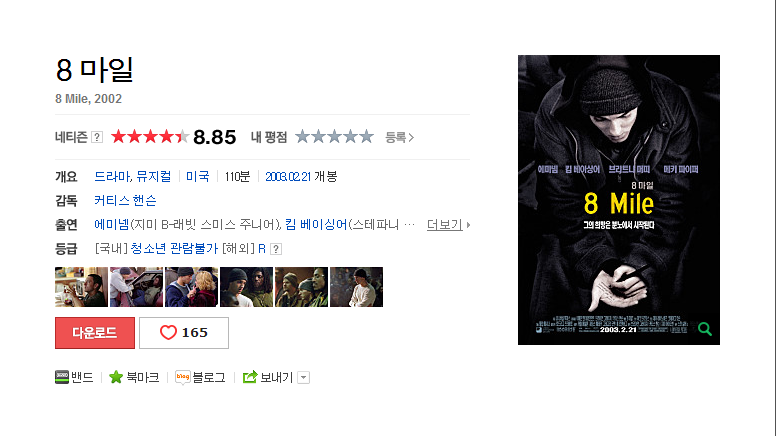776x436 pixels.
Task: Open the dropdown arrow next to 보내기
Action: pos(304,378)
